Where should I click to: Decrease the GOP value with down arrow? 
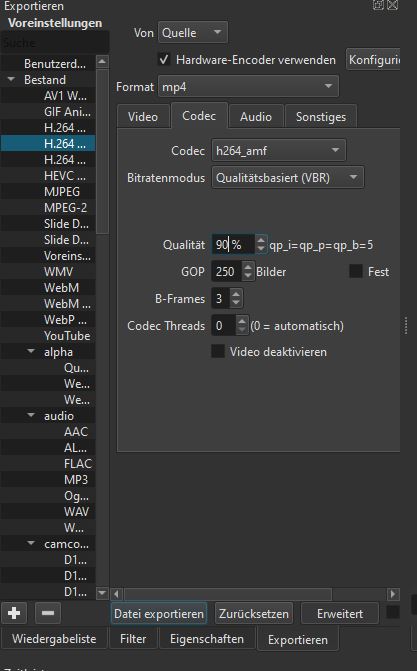click(x=248, y=276)
